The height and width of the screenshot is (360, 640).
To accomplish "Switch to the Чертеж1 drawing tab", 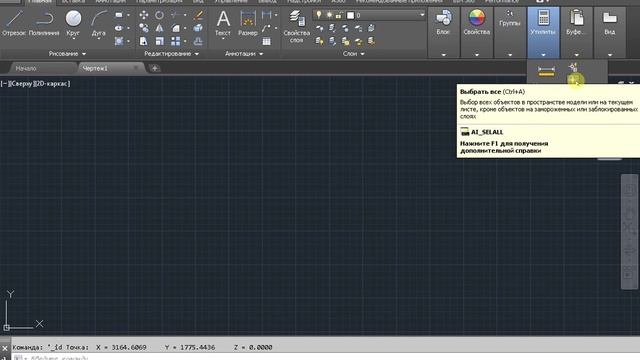I will tap(95, 68).
